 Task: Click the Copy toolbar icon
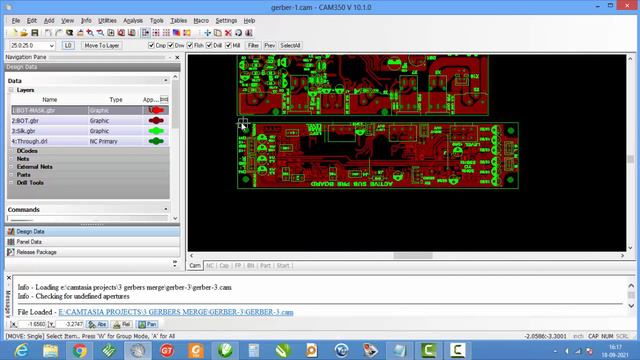[x=218, y=33]
